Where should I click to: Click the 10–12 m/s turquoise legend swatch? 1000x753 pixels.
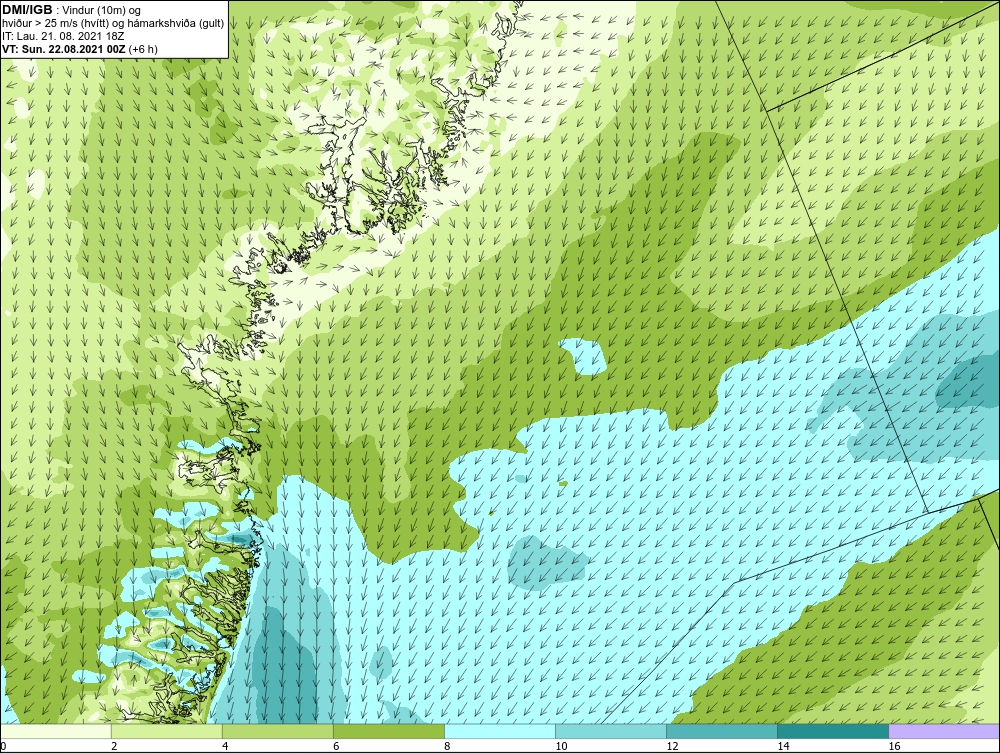tap(610, 731)
